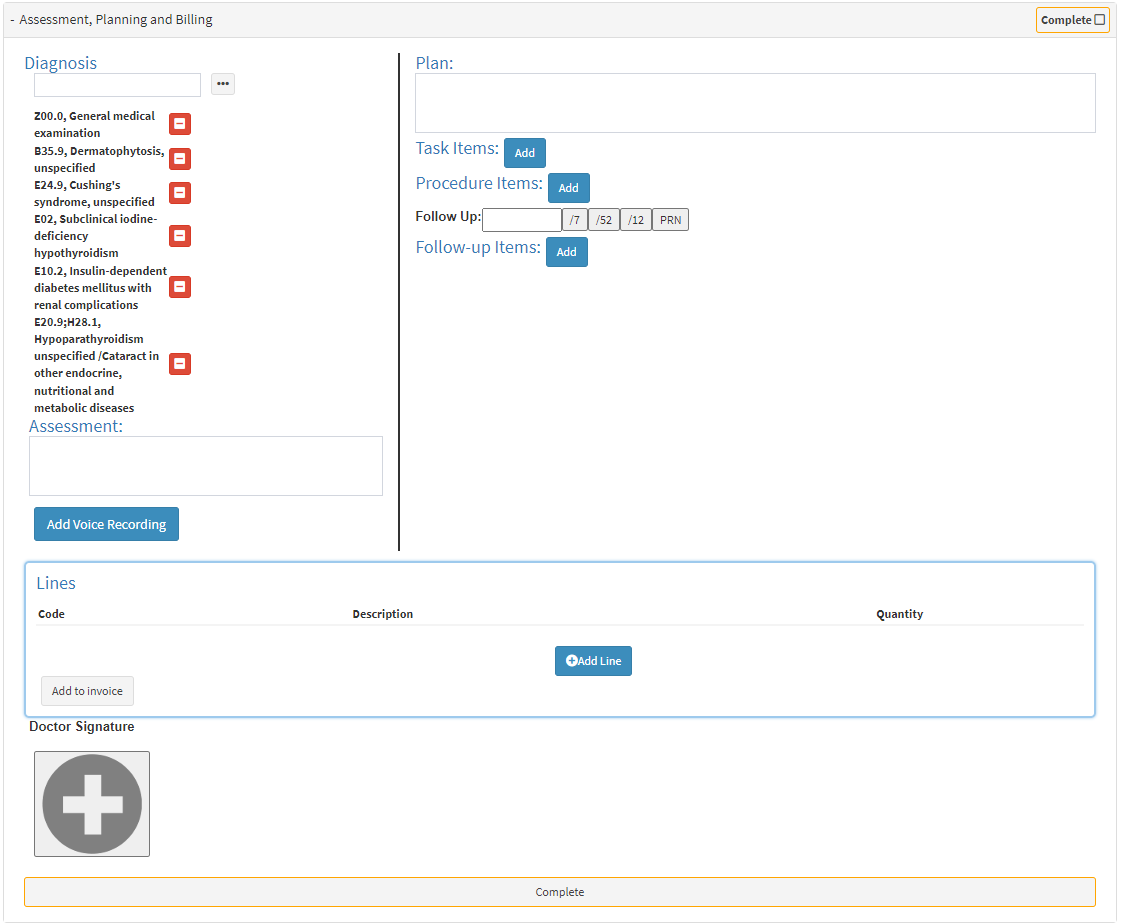Viewport: 1122px width, 924px height.
Task: Delete the E24.9 Cushing's syndrome diagnosis
Action: (x=180, y=193)
